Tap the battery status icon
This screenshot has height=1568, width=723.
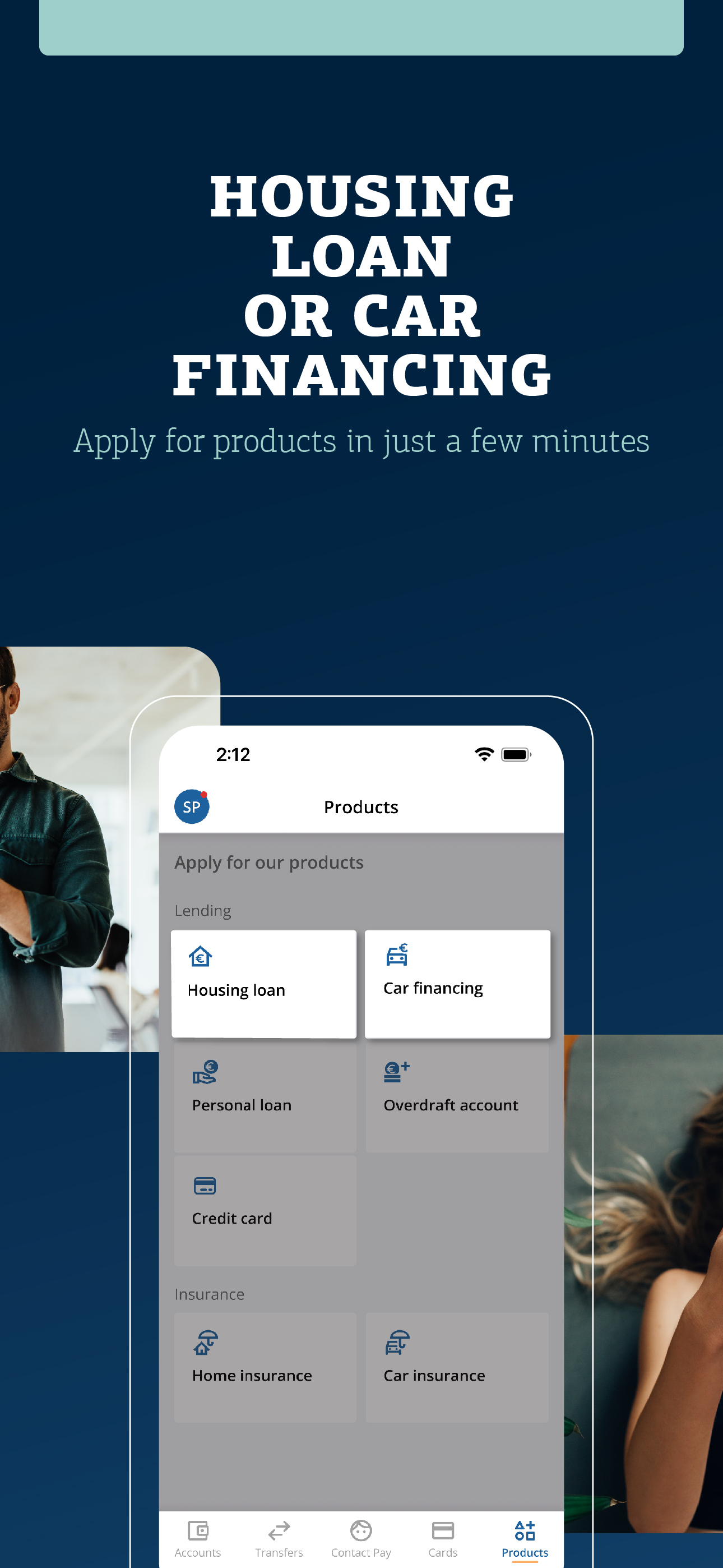[x=516, y=755]
